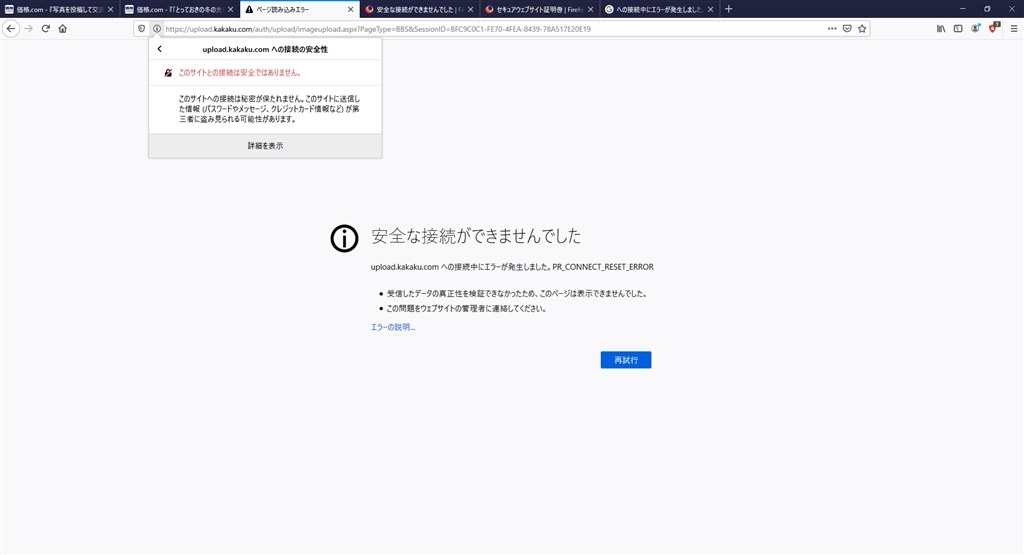This screenshot has width=1024, height=555.
Task: Open a new tab with plus button
Action: (729, 9)
